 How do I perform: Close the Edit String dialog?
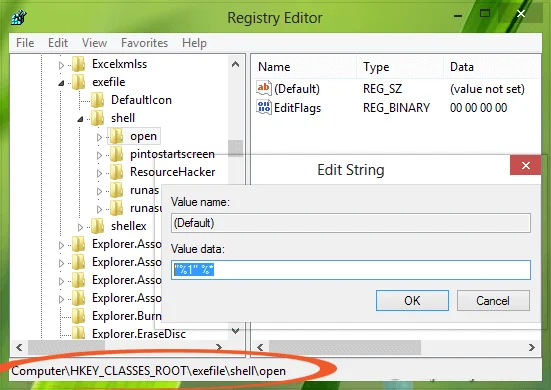[525, 165]
